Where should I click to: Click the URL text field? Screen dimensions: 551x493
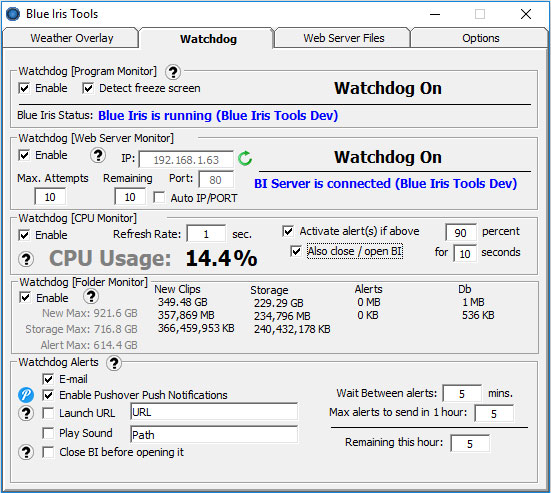pos(214,412)
